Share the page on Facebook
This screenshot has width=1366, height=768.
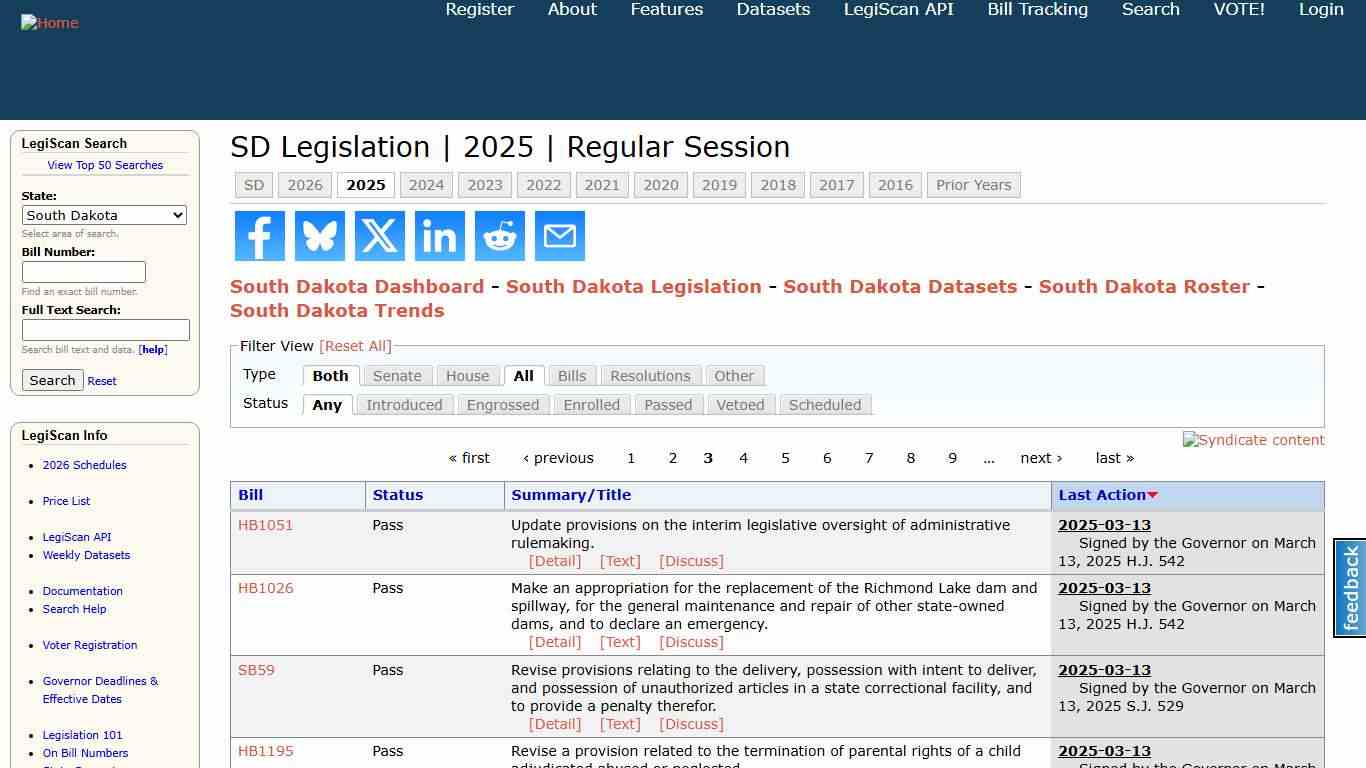point(259,236)
